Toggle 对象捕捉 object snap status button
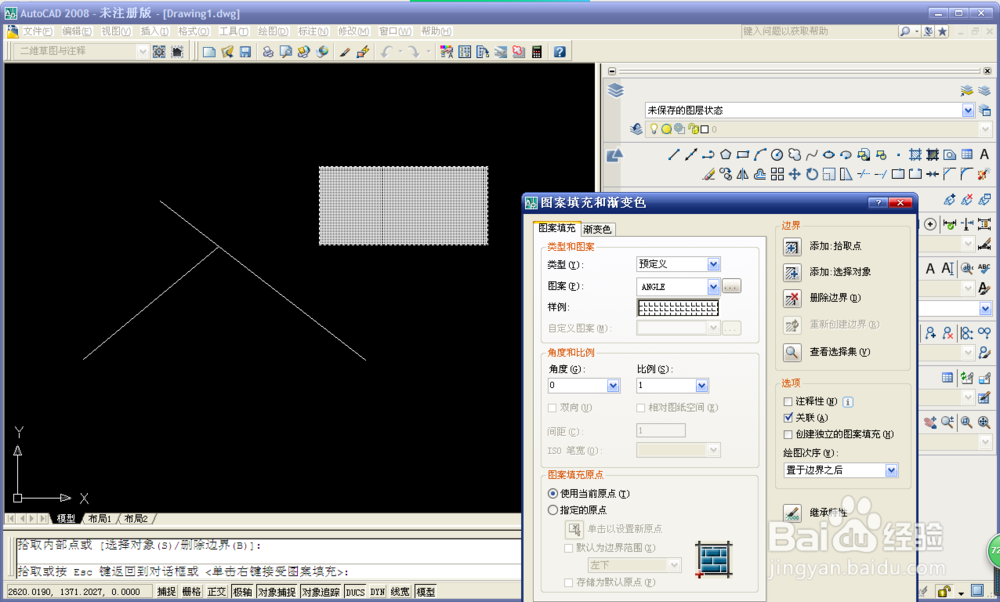Screen dimensions: 1000x602 [277, 592]
